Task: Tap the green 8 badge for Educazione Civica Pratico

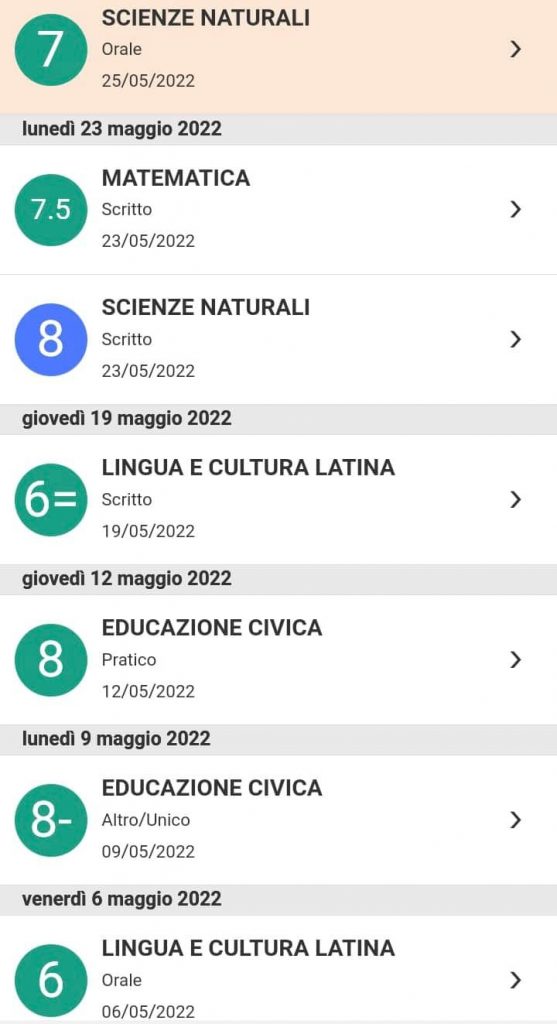Action: pos(51,660)
